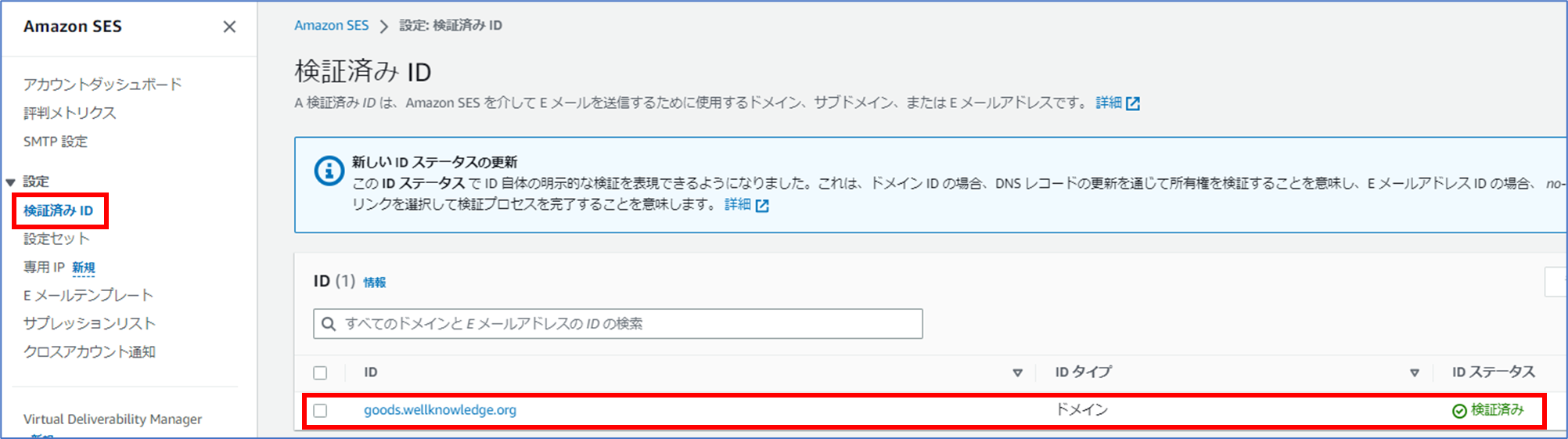The image size is (1568, 439).
Task: Click the green verified check icon
Action: tap(1459, 411)
